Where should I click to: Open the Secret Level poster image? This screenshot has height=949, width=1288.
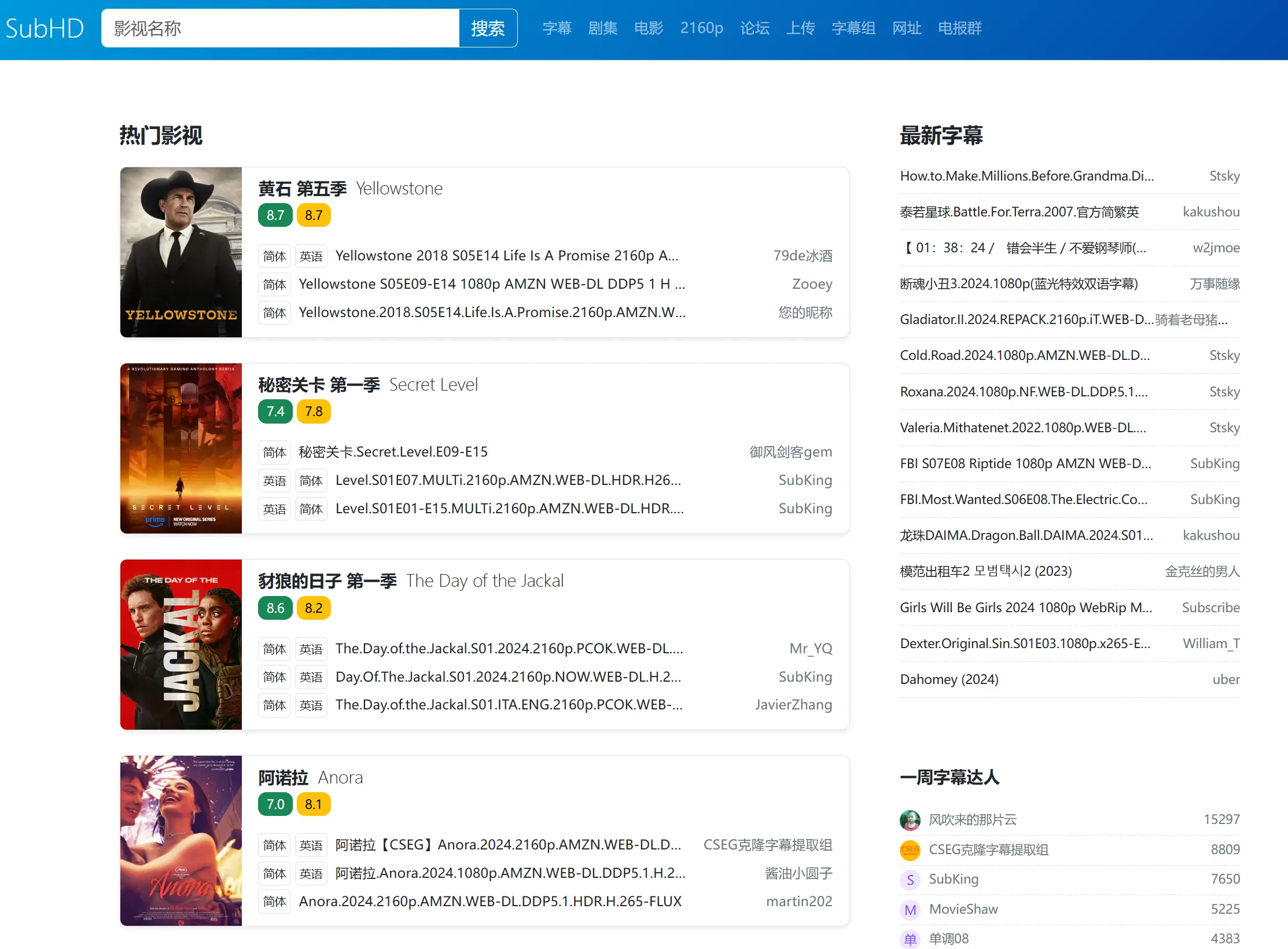click(181, 448)
